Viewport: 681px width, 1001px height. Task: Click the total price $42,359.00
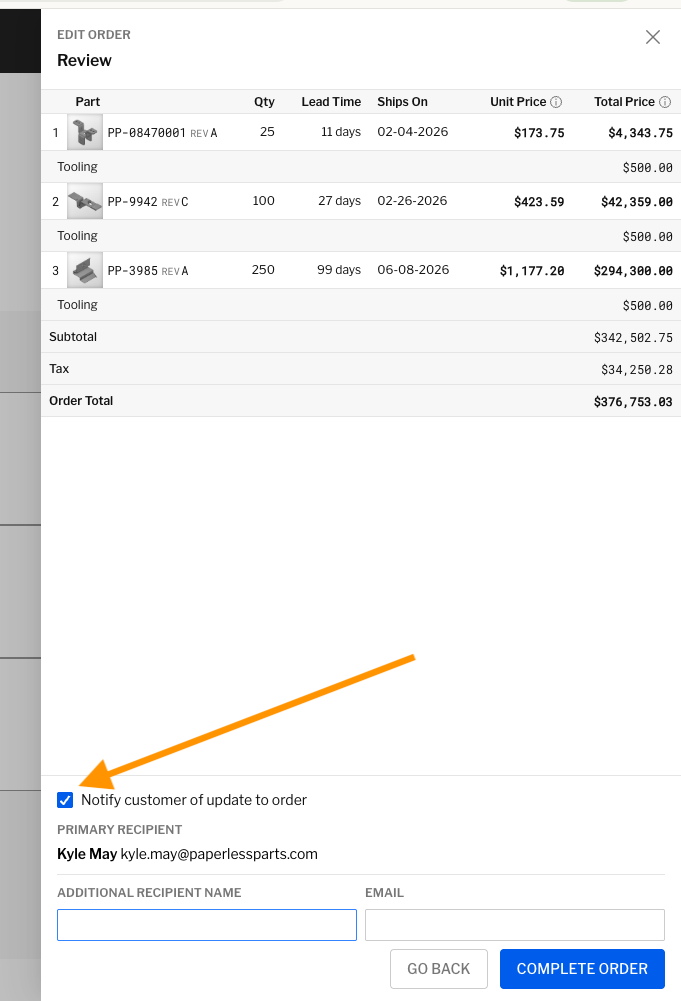(x=636, y=202)
